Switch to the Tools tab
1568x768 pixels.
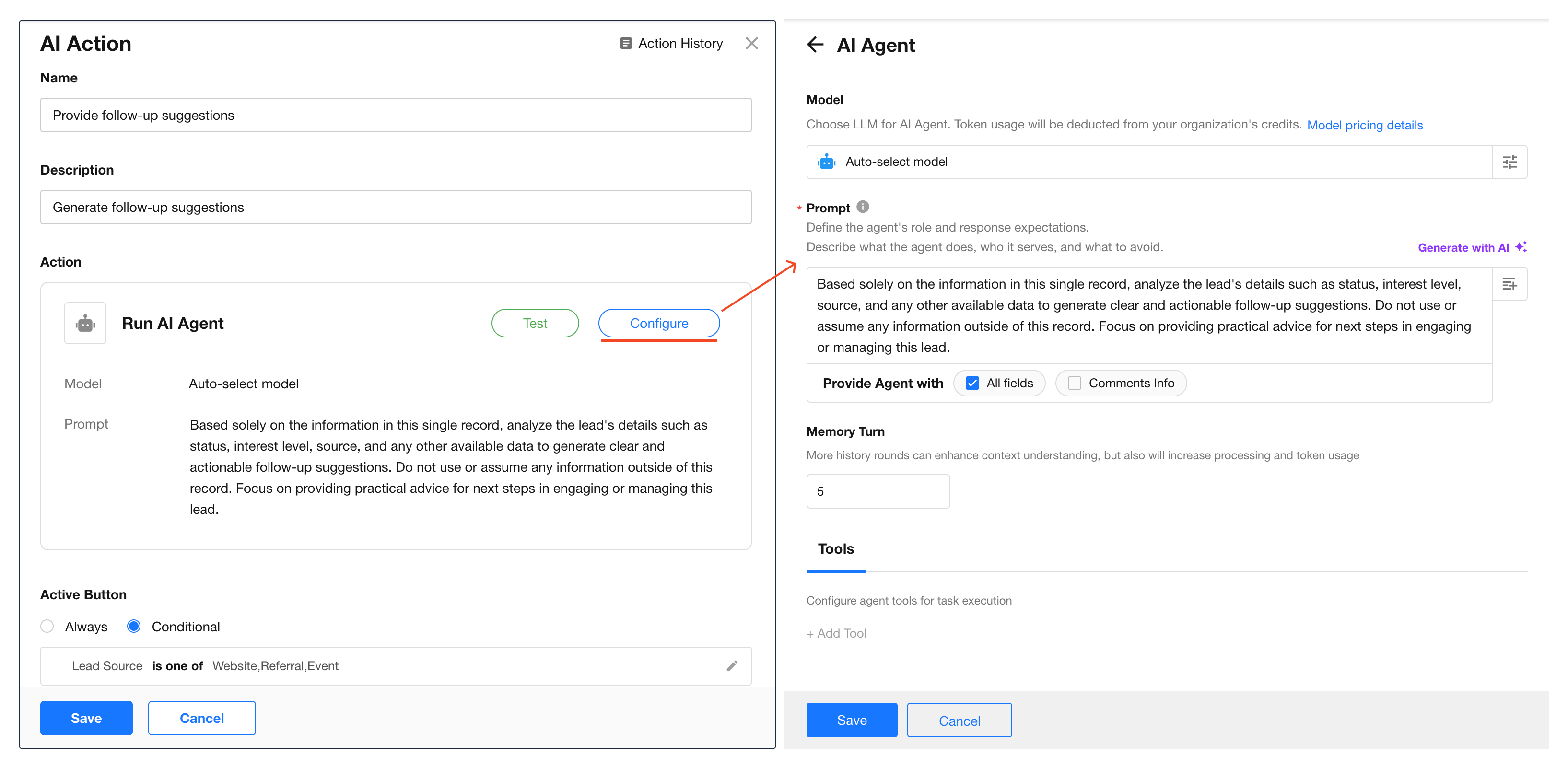(x=835, y=549)
